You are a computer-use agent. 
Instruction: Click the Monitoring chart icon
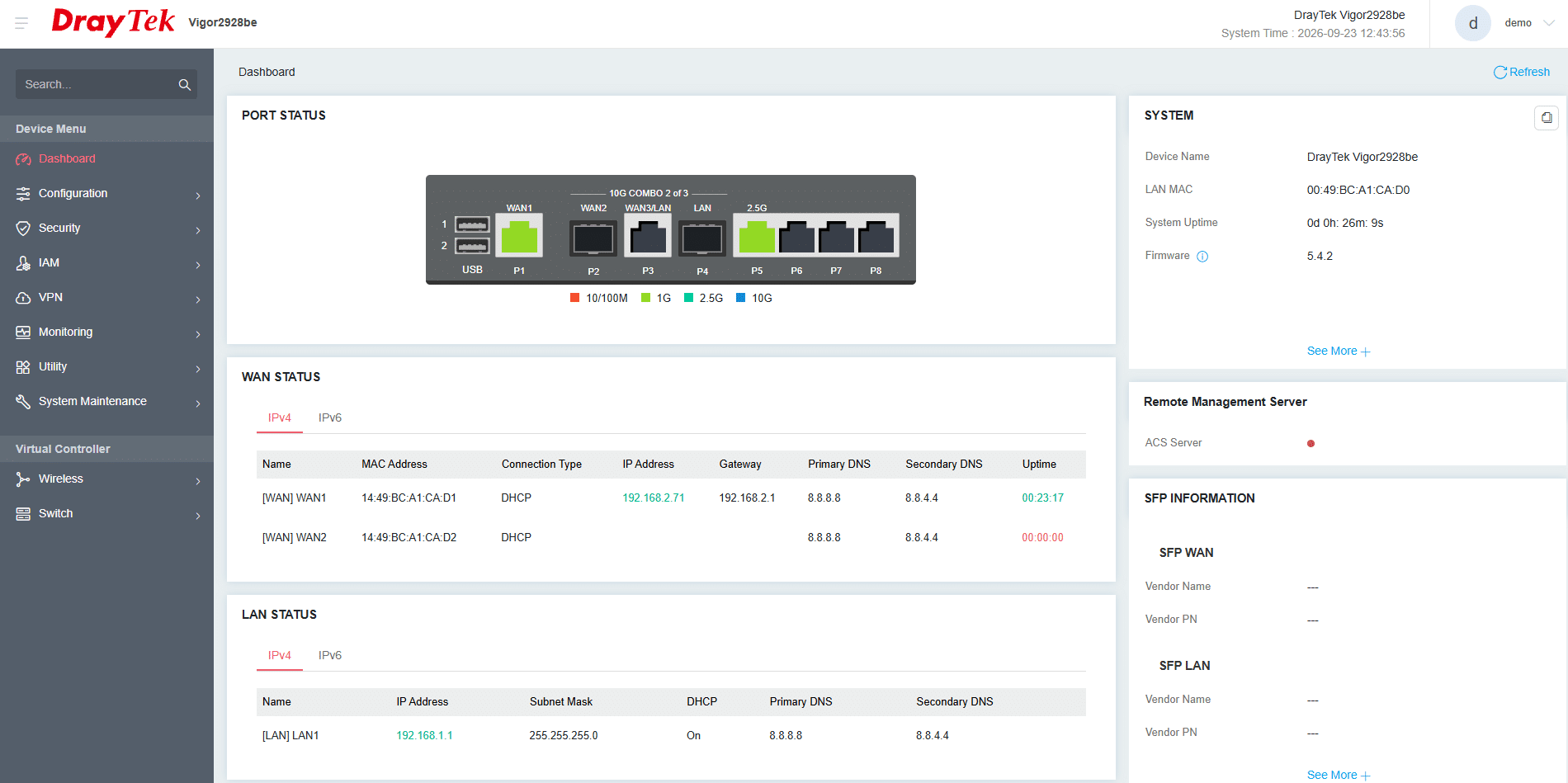tap(23, 333)
